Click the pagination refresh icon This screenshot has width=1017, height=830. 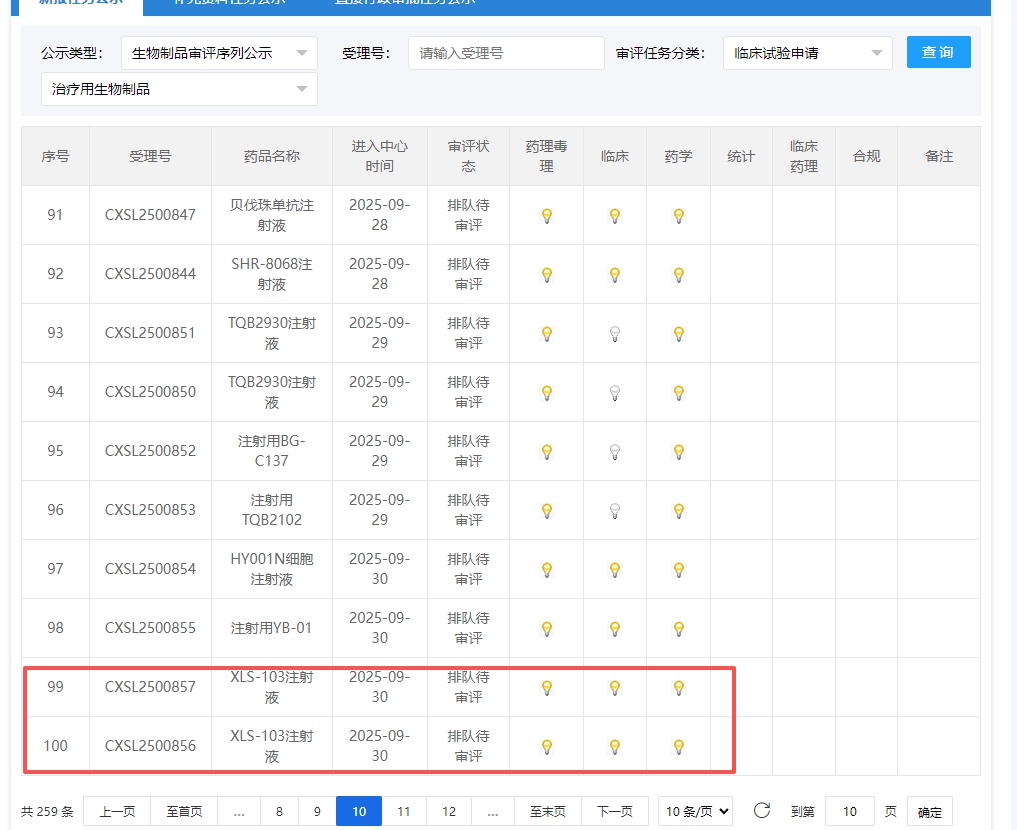pyautogui.click(x=762, y=811)
